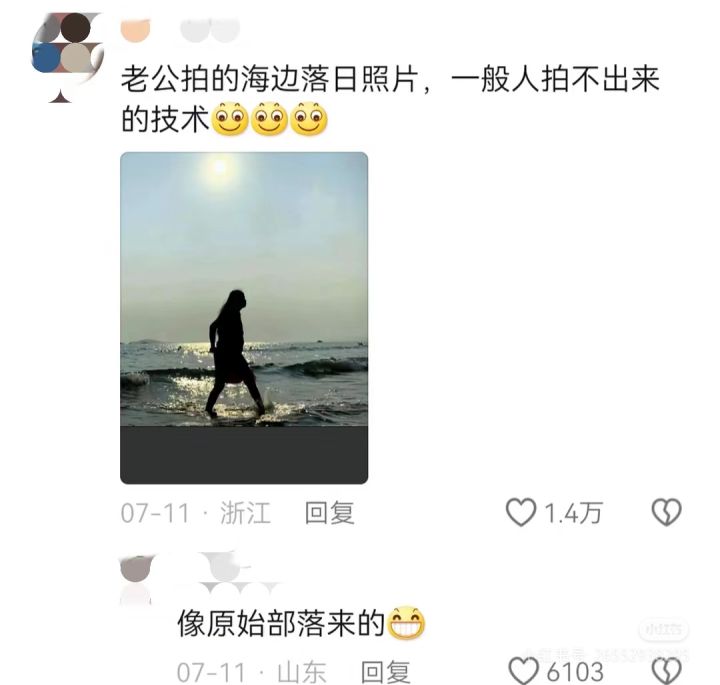The image size is (720, 685).
Task: Tap the grinning emoji in the reply
Action: tap(407, 624)
